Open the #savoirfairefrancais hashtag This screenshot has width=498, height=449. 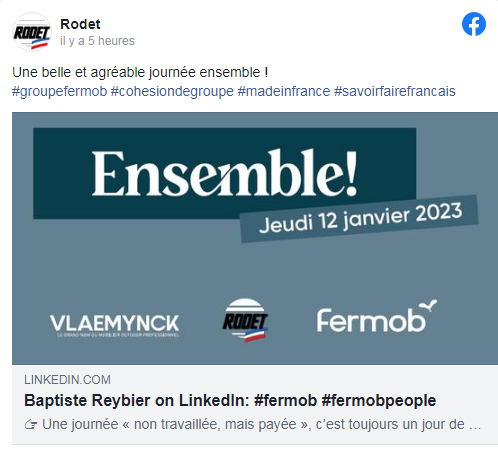(x=395, y=91)
